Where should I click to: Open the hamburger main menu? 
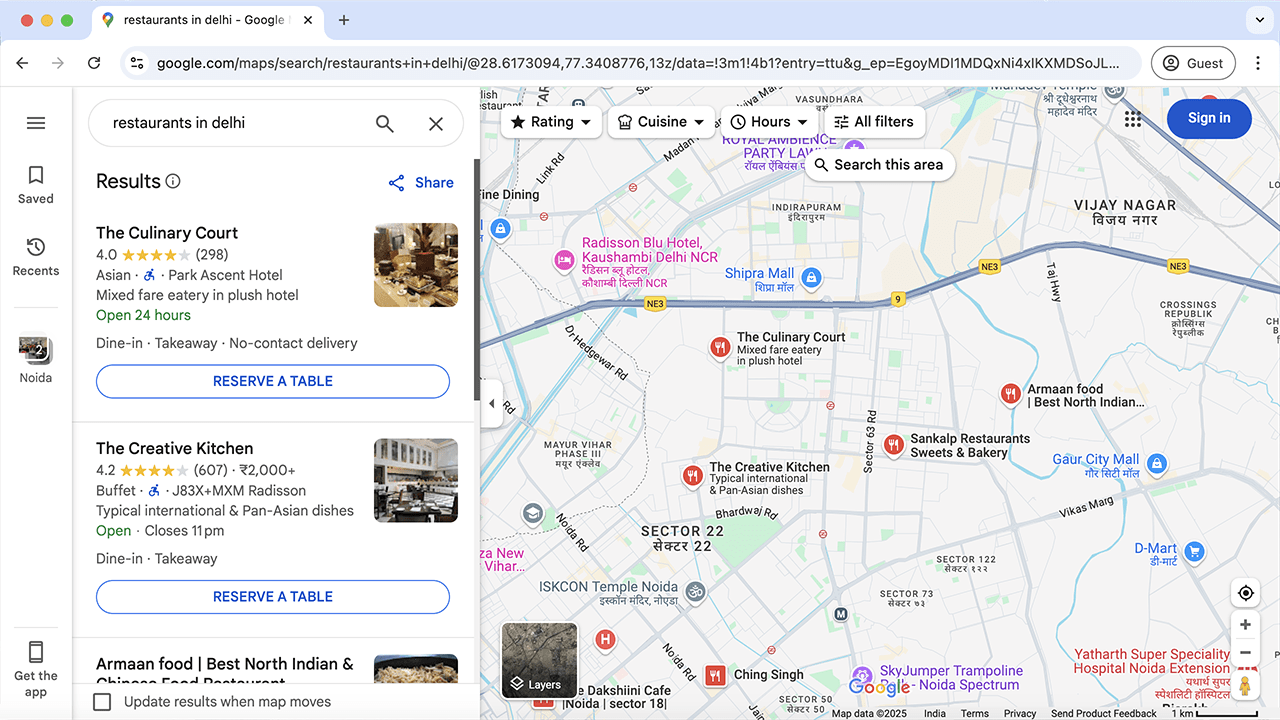point(36,123)
